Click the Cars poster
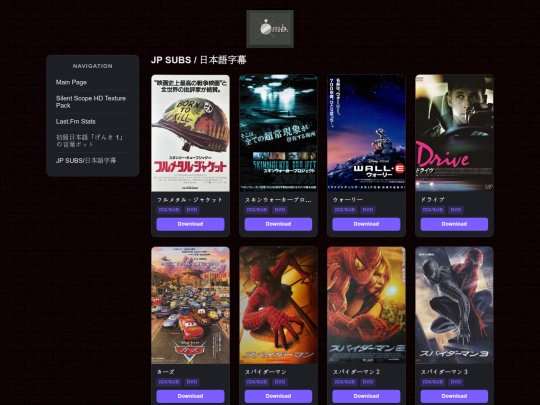540x405 pixels. point(190,305)
